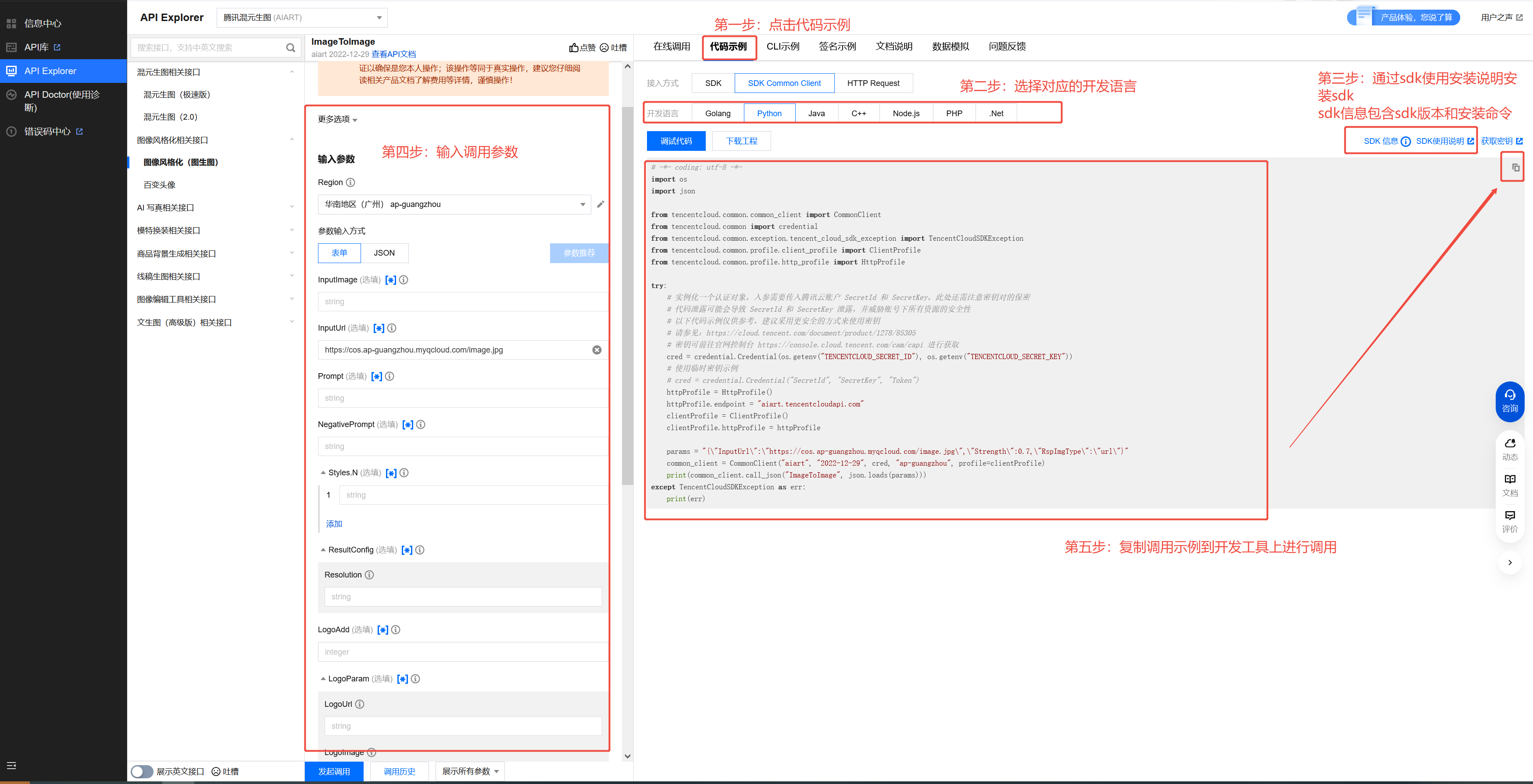Open the SDK使用说明 link

tap(1444, 141)
